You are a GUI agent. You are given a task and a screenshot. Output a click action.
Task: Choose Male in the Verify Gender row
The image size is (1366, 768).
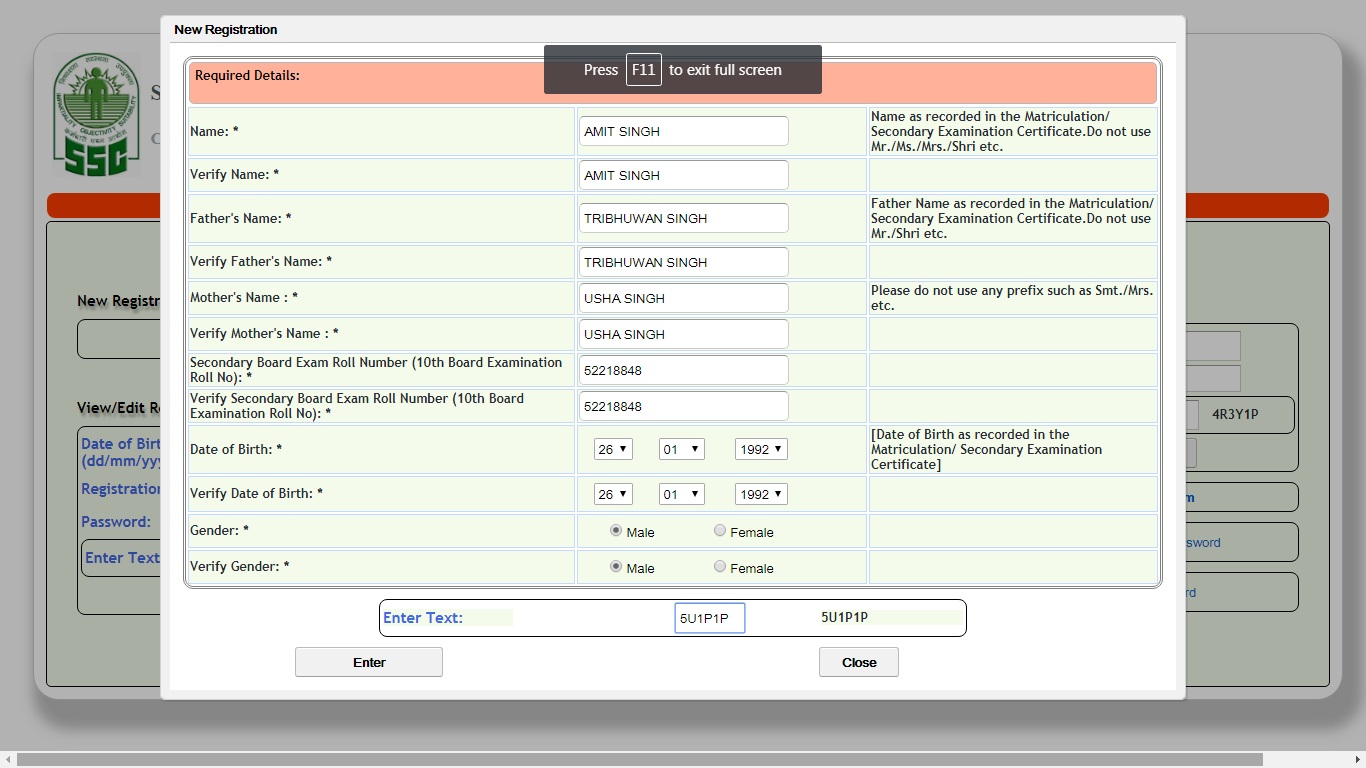[x=616, y=567]
